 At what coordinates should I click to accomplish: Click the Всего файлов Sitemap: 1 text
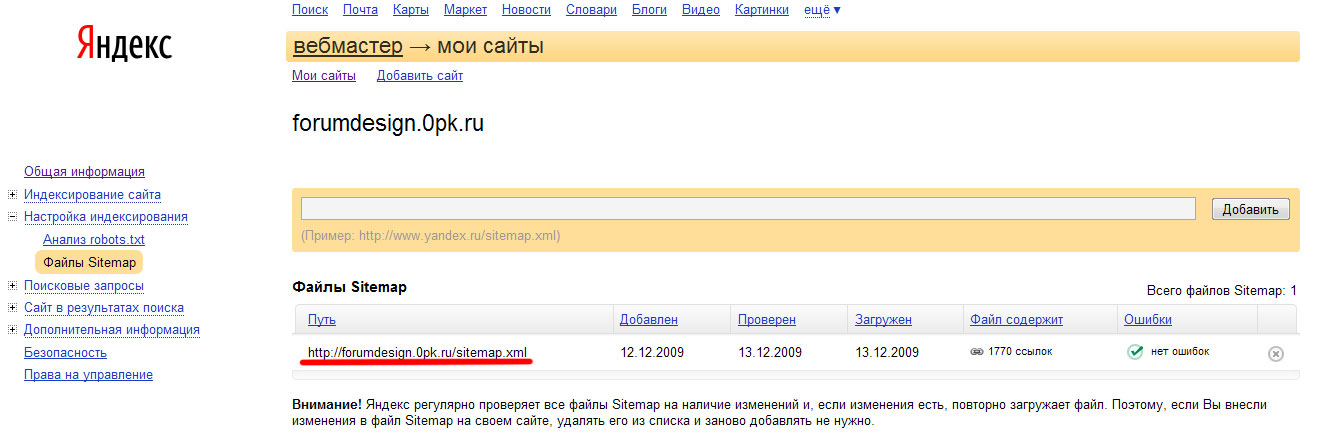coord(1221,291)
